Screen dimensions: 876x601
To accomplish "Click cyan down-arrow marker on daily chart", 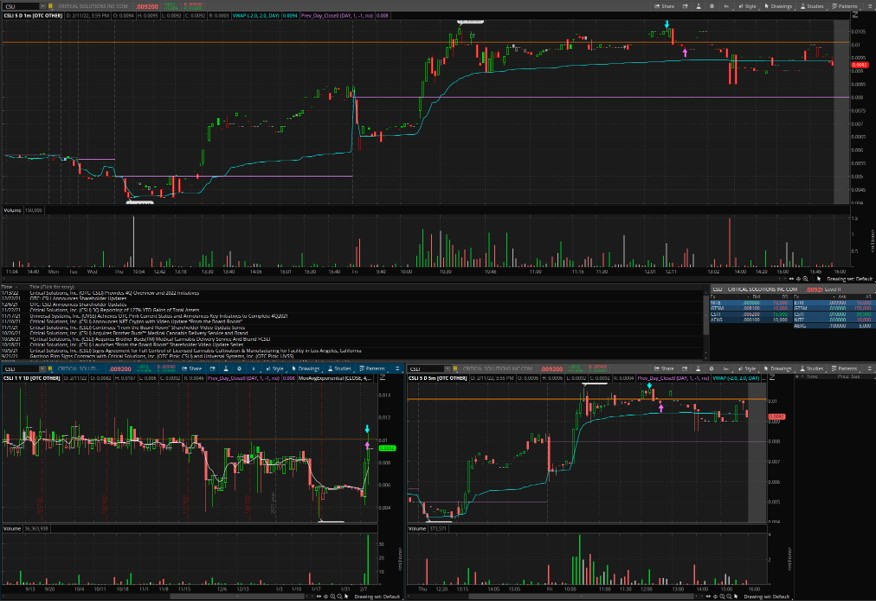I will (x=367, y=429).
